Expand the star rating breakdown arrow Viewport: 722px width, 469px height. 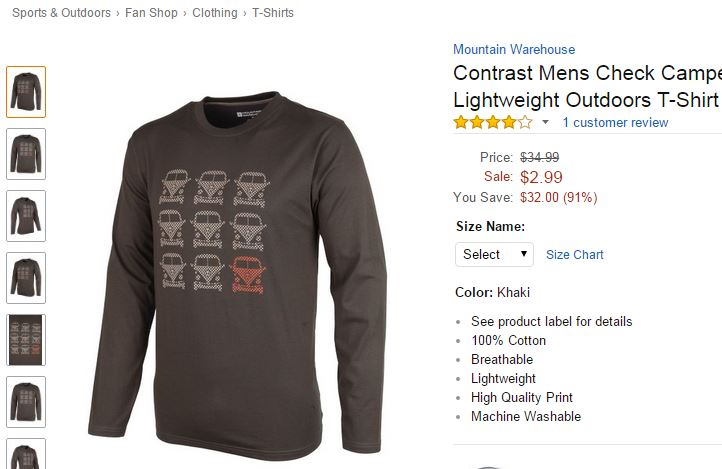(546, 122)
